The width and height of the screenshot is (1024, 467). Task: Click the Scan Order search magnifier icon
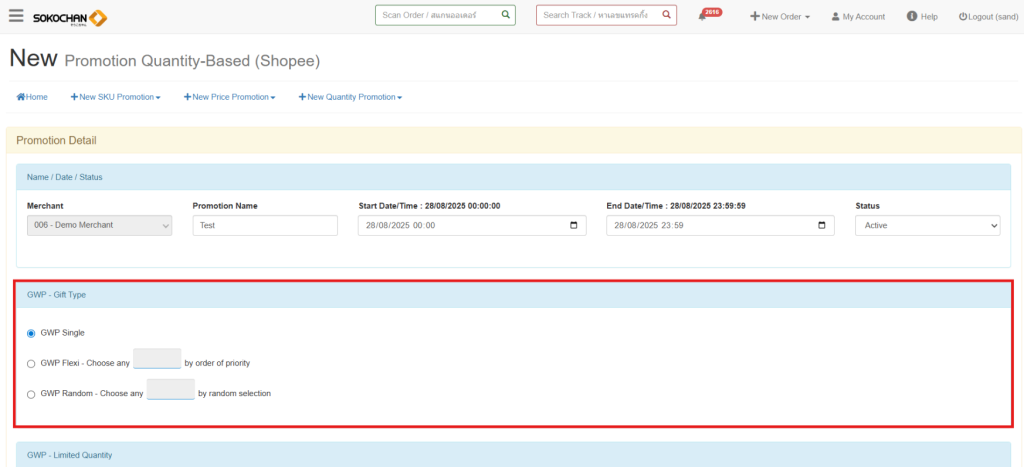(x=505, y=15)
